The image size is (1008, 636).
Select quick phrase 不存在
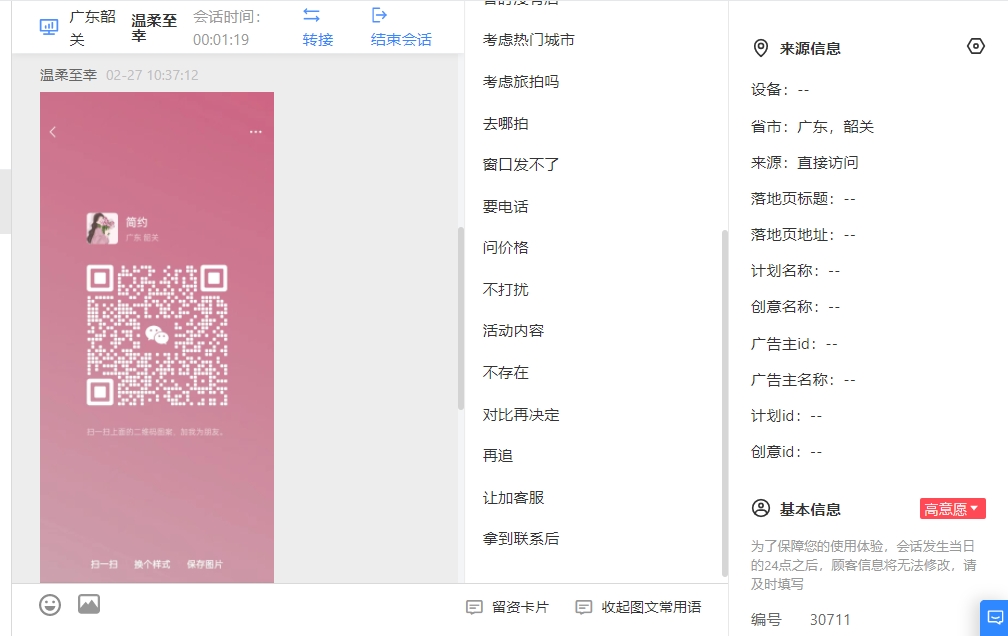pos(505,372)
